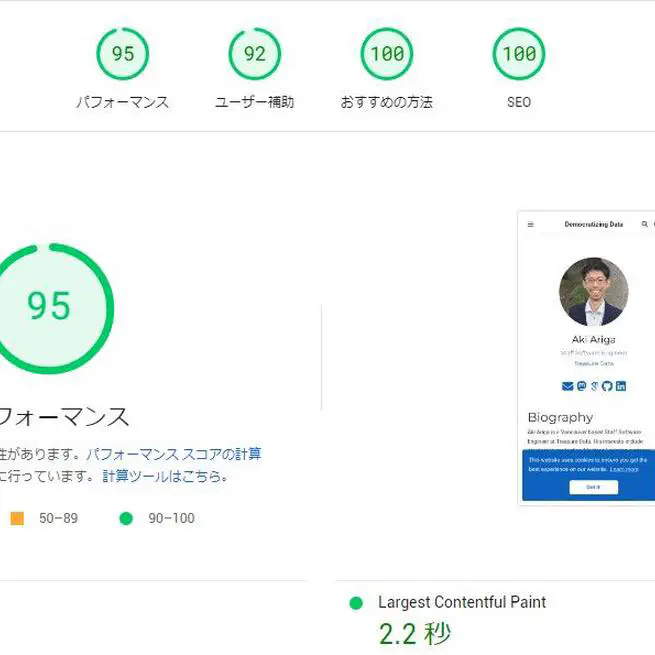Screen dimensions: 655x655
Task: Click the green dot beside Largest Contentful Paint
Action: [x=356, y=603]
